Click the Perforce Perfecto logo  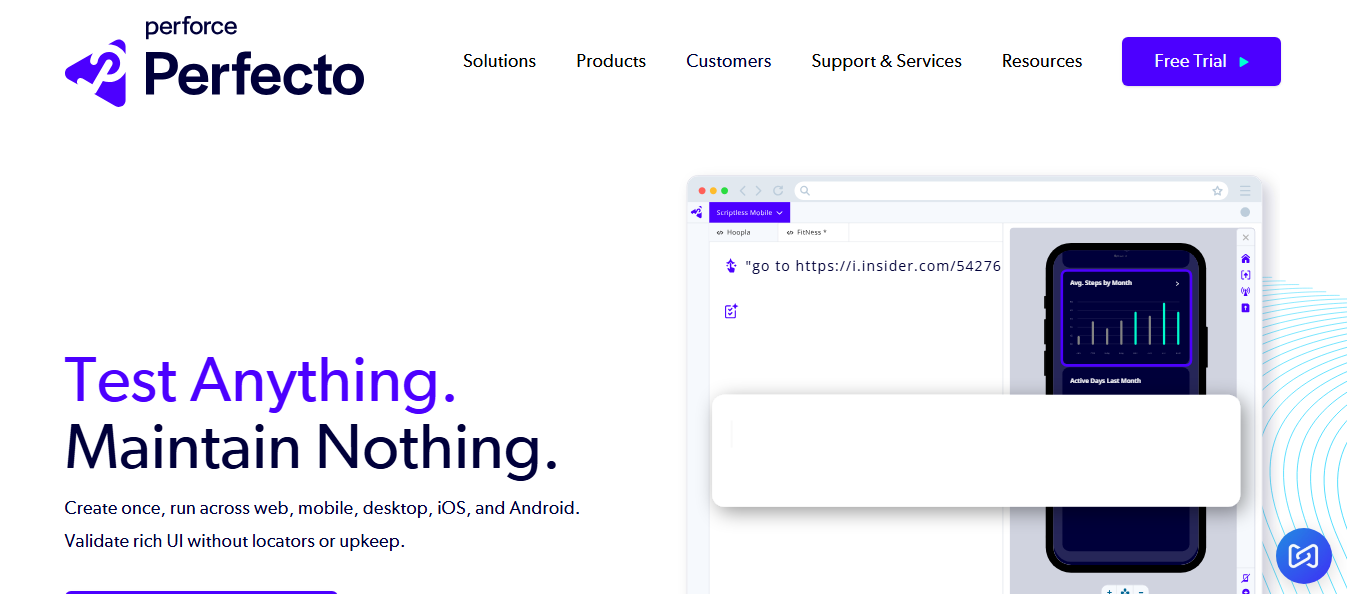214,62
